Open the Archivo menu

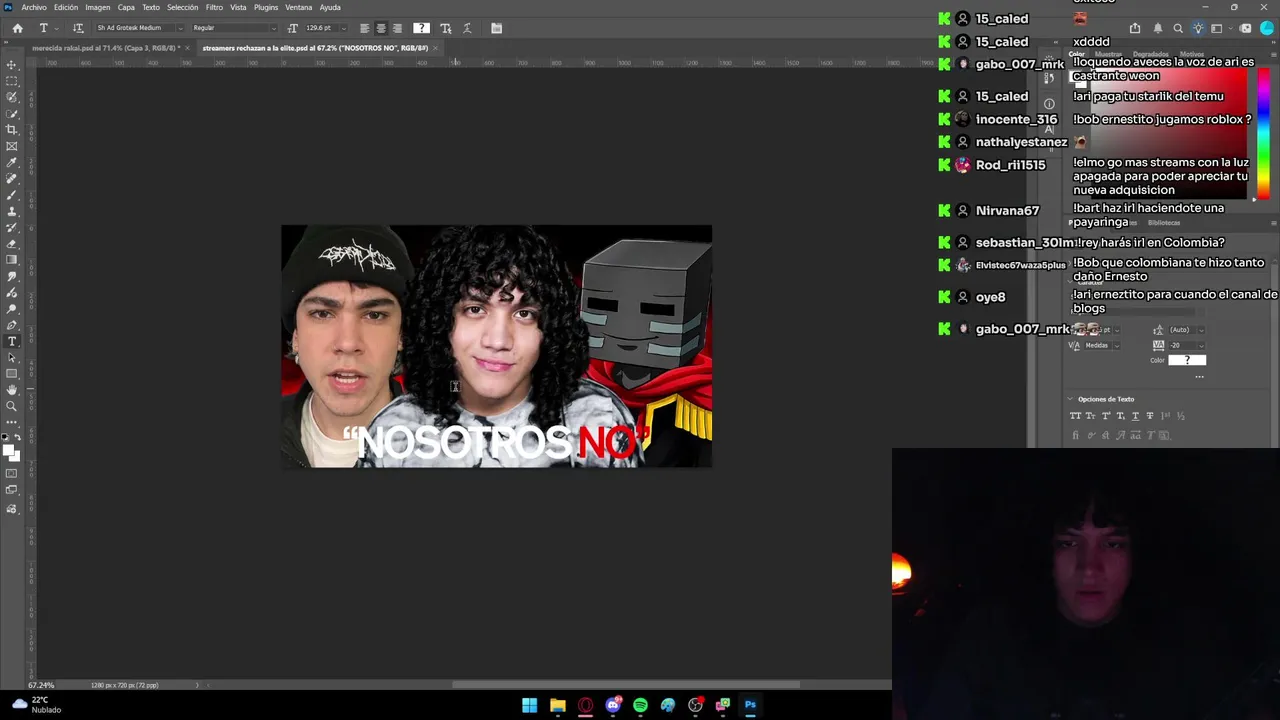click(34, 7)
